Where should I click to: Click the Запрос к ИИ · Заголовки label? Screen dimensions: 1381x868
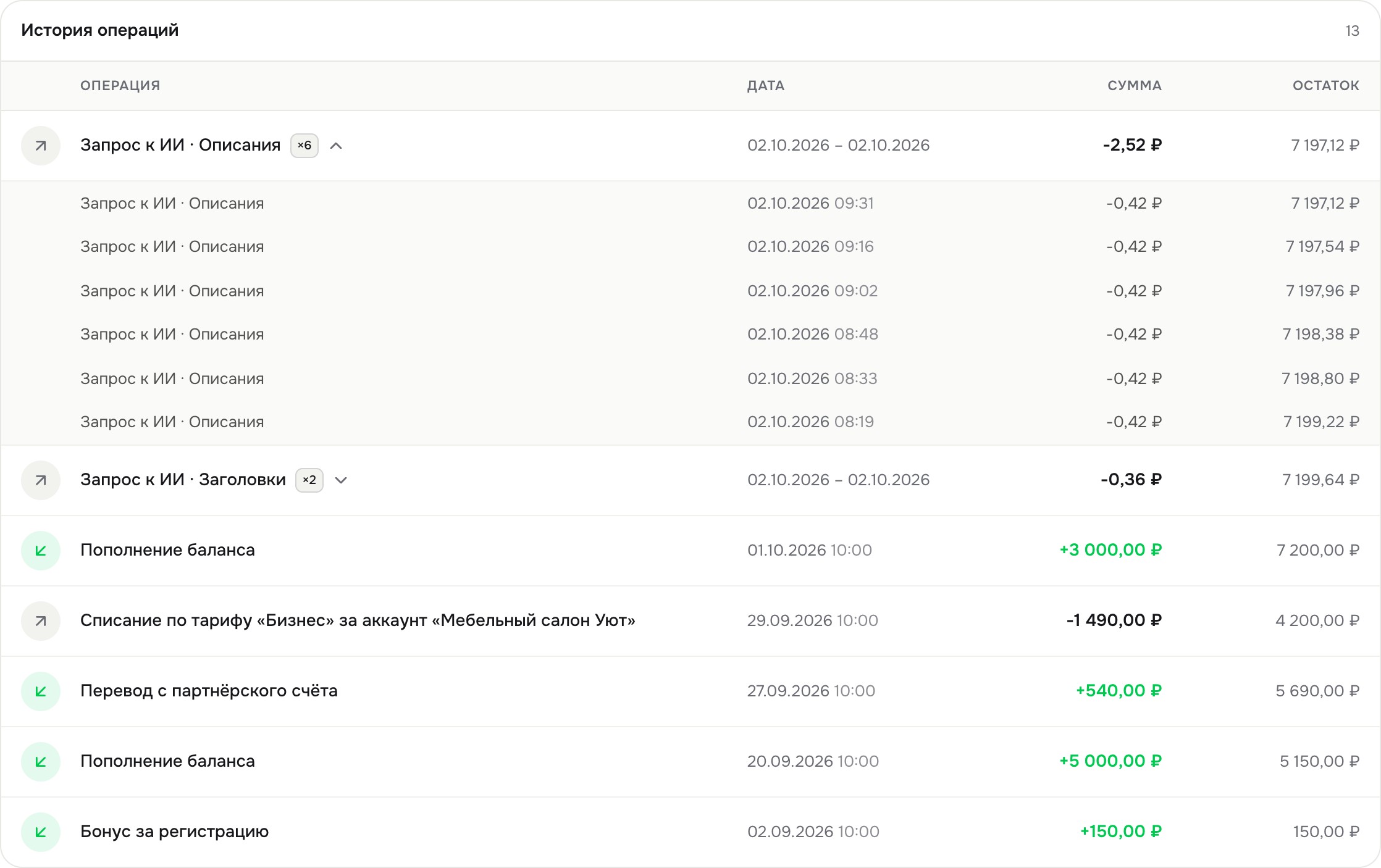(183, 480)
